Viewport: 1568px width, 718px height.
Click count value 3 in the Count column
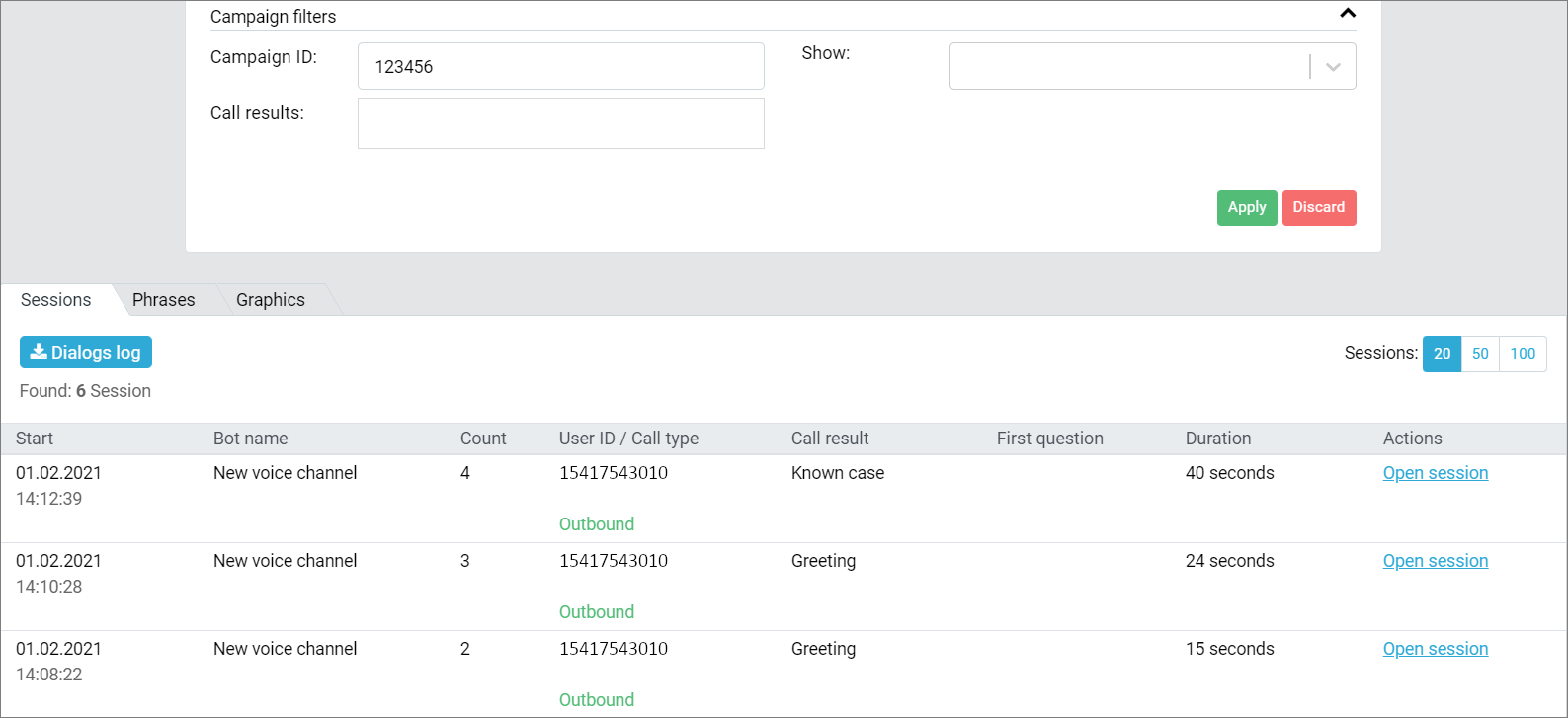[x=465, y=561]
